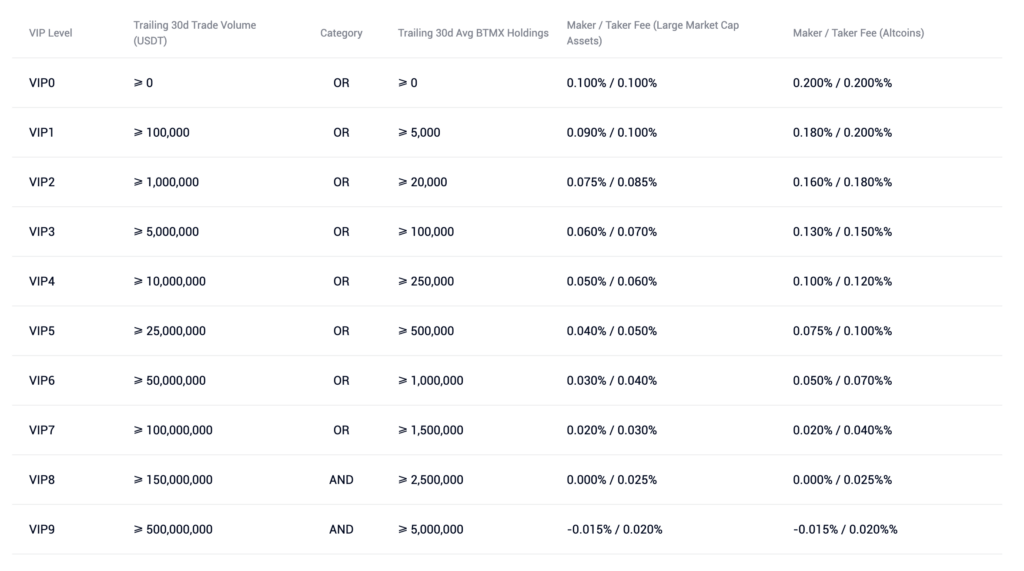Select the ≥ 500,000,000 trade volume cell
Screen dimensions: 1024x571
pos(173,529)
